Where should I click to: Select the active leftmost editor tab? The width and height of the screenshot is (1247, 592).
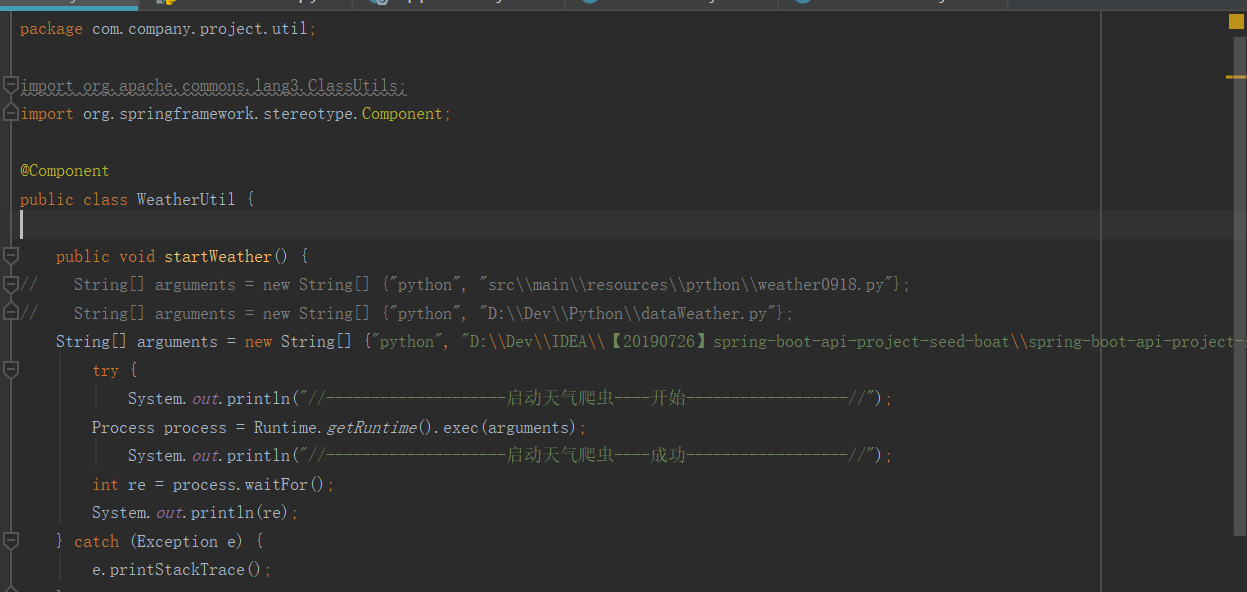click(70, 5)
